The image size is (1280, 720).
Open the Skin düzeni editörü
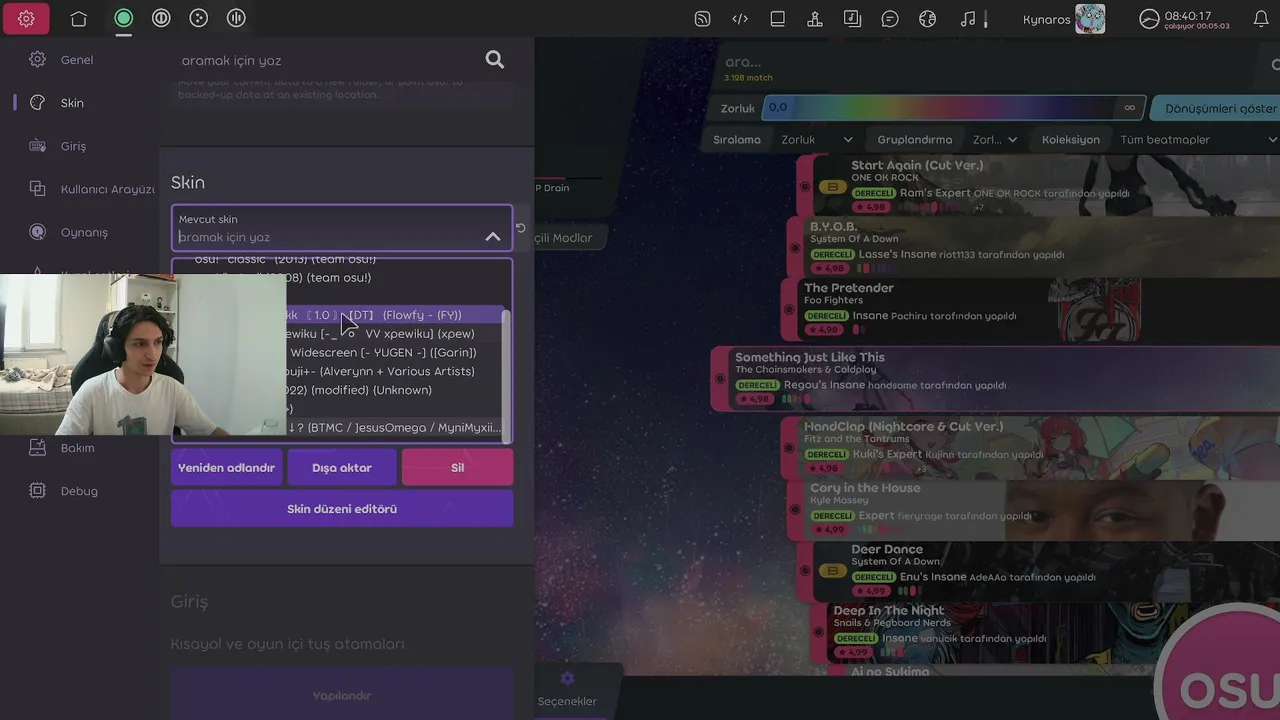[342, 509]
